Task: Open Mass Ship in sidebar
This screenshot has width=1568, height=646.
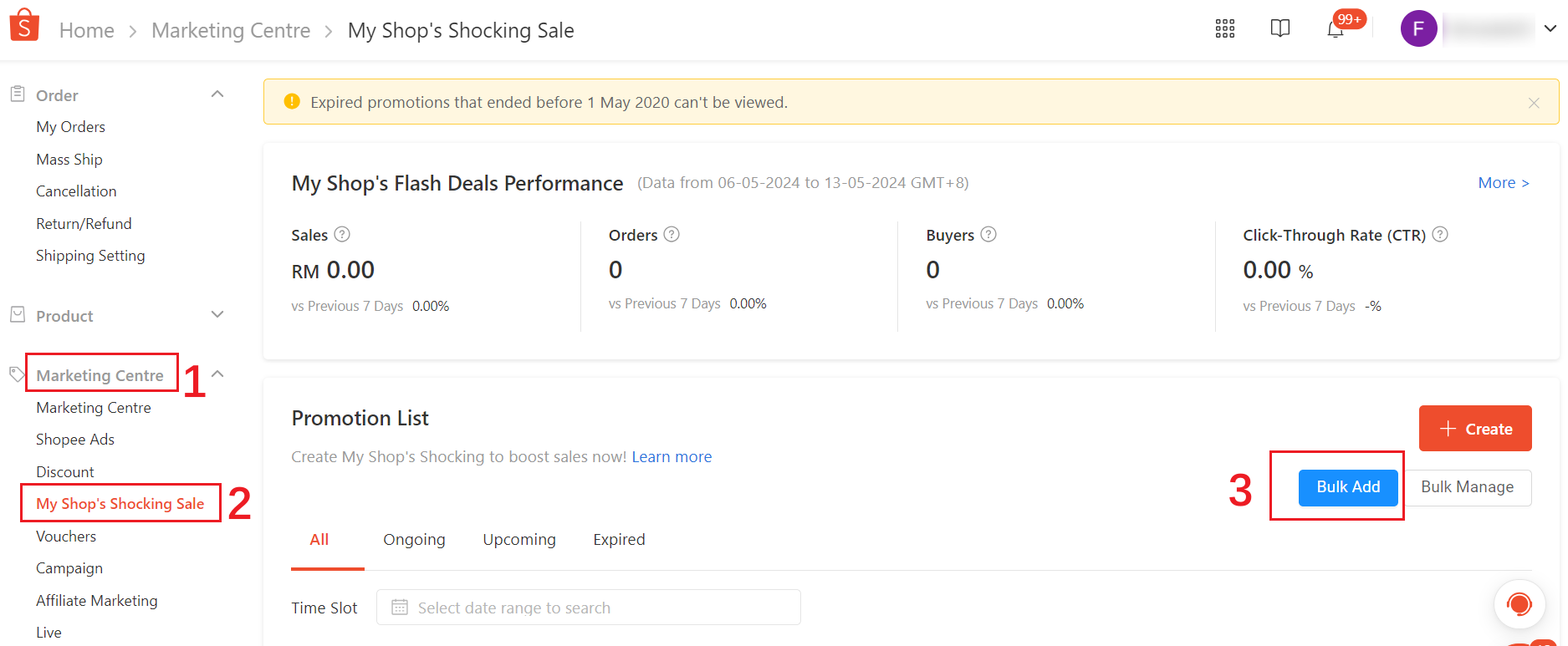Action: [69, 159]
